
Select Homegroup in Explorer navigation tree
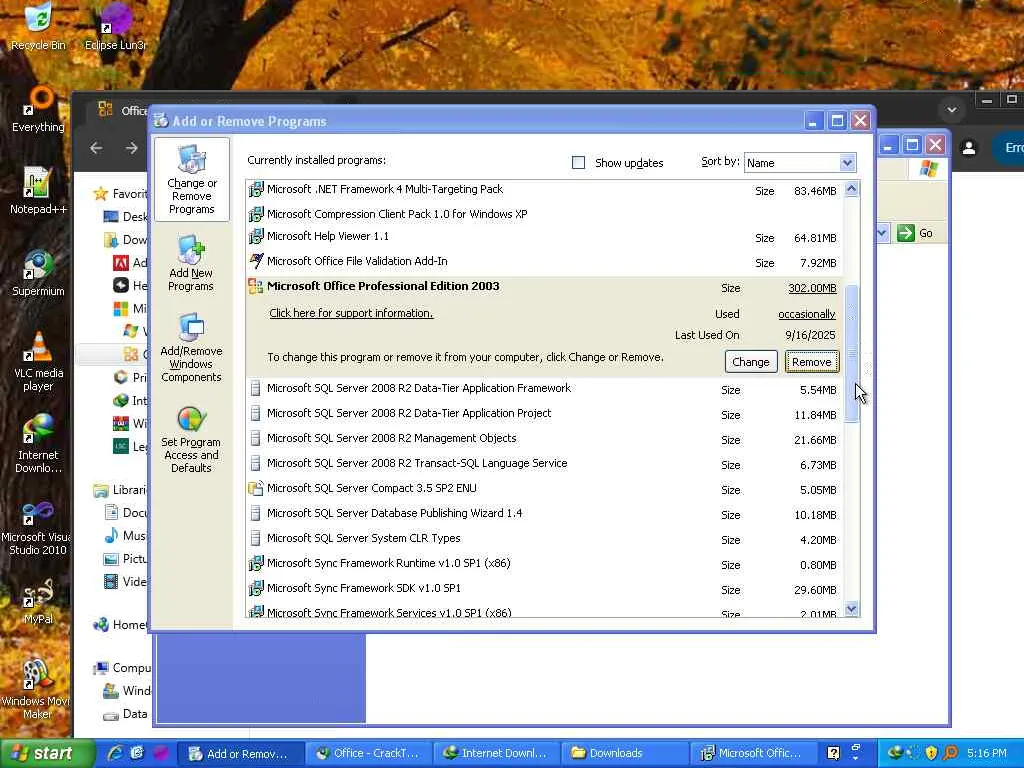(121, 624)
